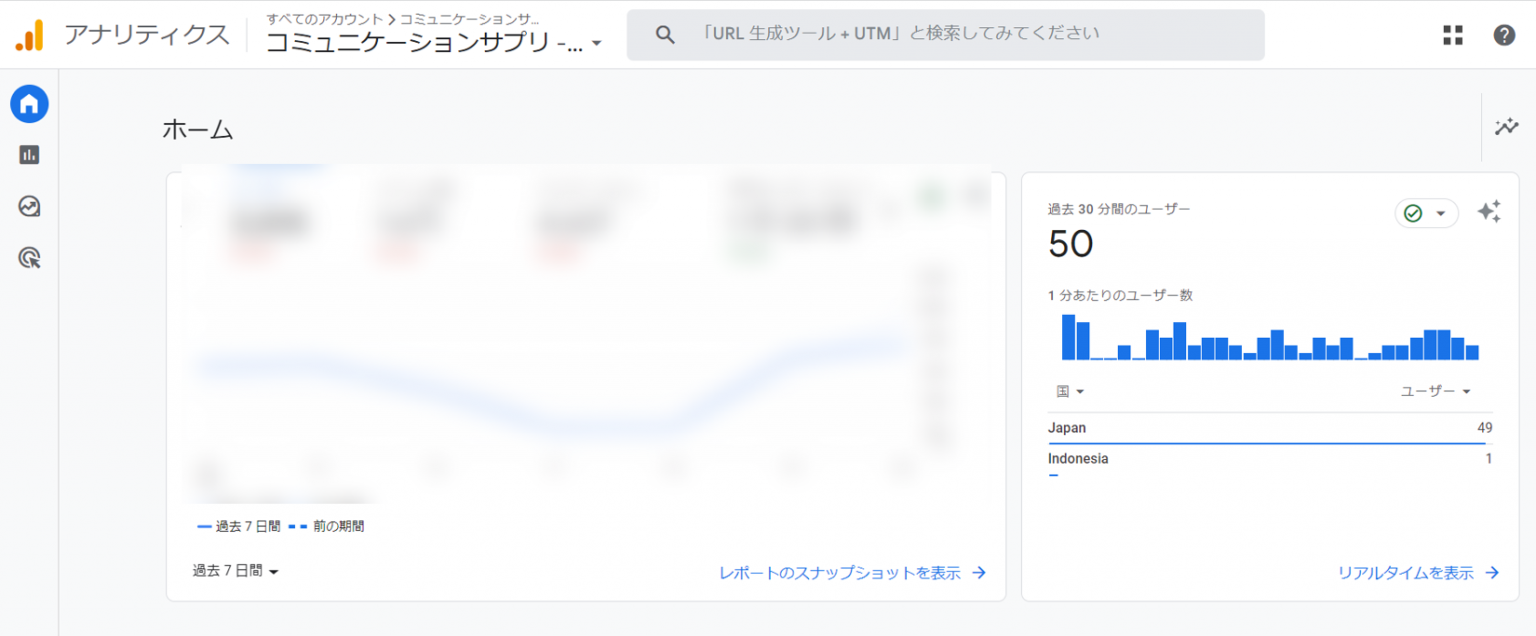Click the sparkle icon in realtime card
Image resolution: width=1536 pixels, height=636 pixels.
click(x=1489, y=212)
